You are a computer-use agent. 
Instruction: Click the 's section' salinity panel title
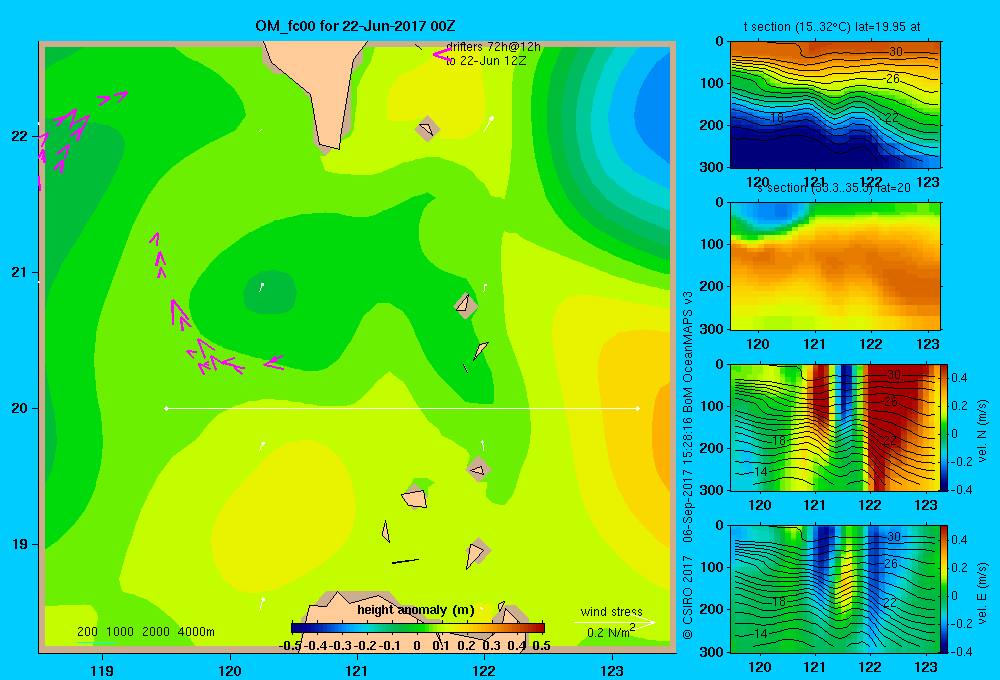(x=833, y=188)
